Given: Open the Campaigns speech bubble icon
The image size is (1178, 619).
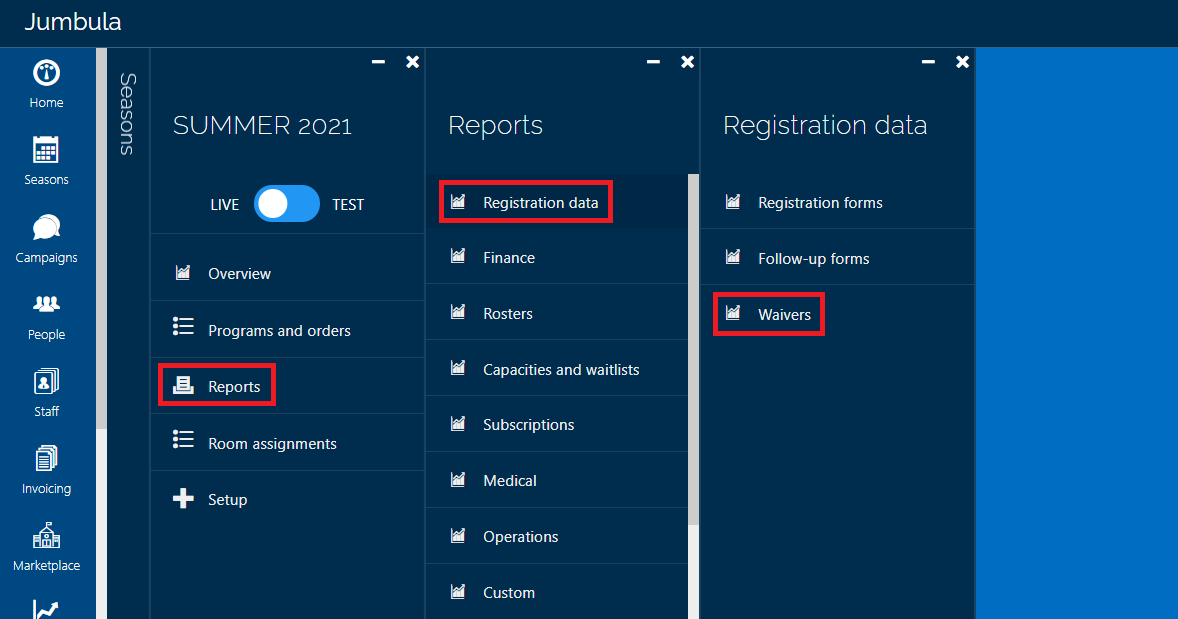Looking at the screenshot, I should (x=47, y=228).
